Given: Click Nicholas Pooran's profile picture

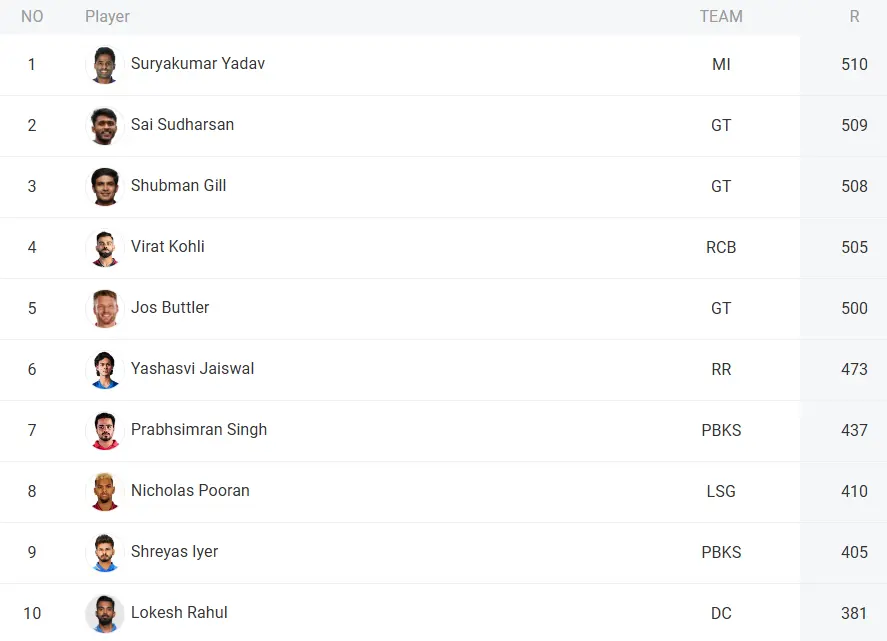Looking at the screenshot, I should click(x=104, y=491).
